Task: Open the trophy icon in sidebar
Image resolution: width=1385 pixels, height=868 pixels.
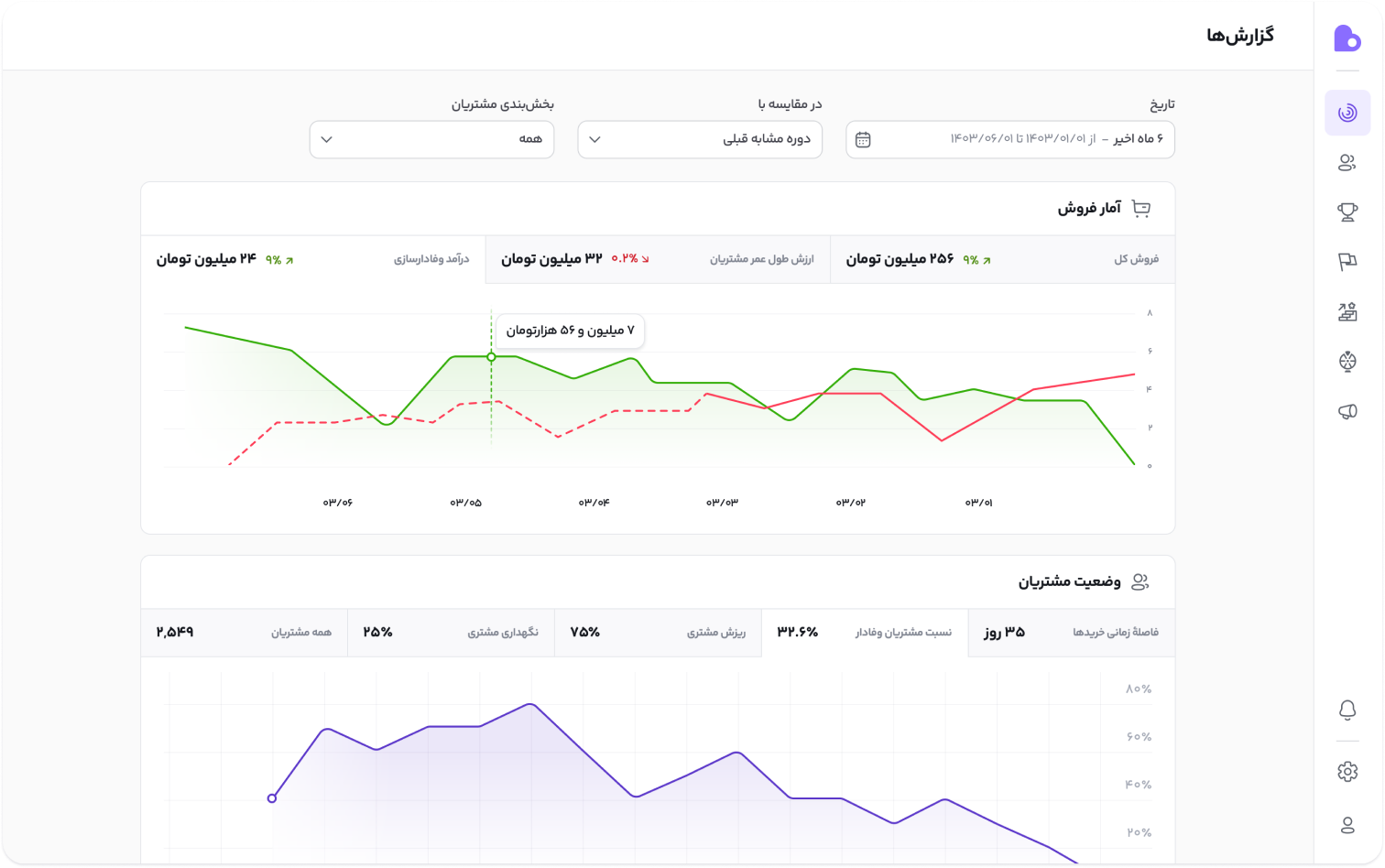Action: [1347, 212]
